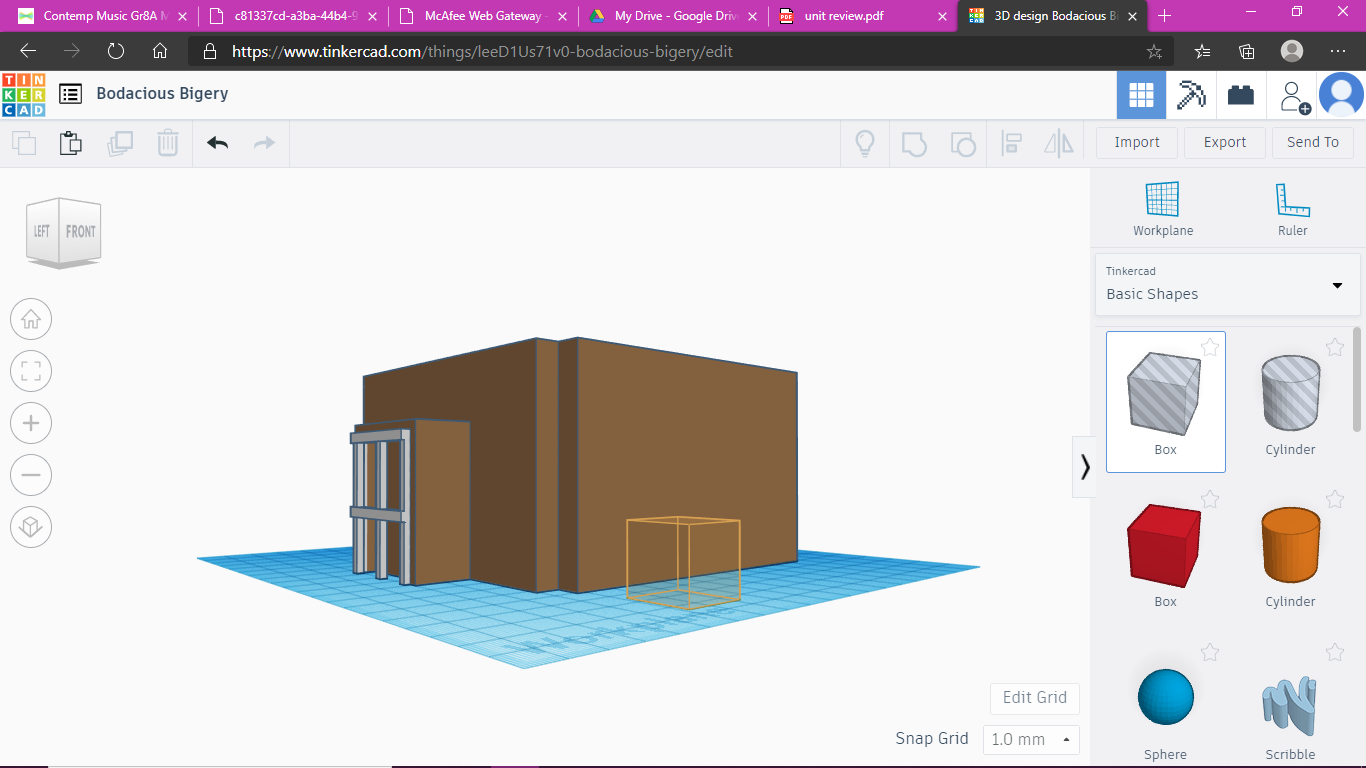Click Fit all in view icon

click(31, 372)
